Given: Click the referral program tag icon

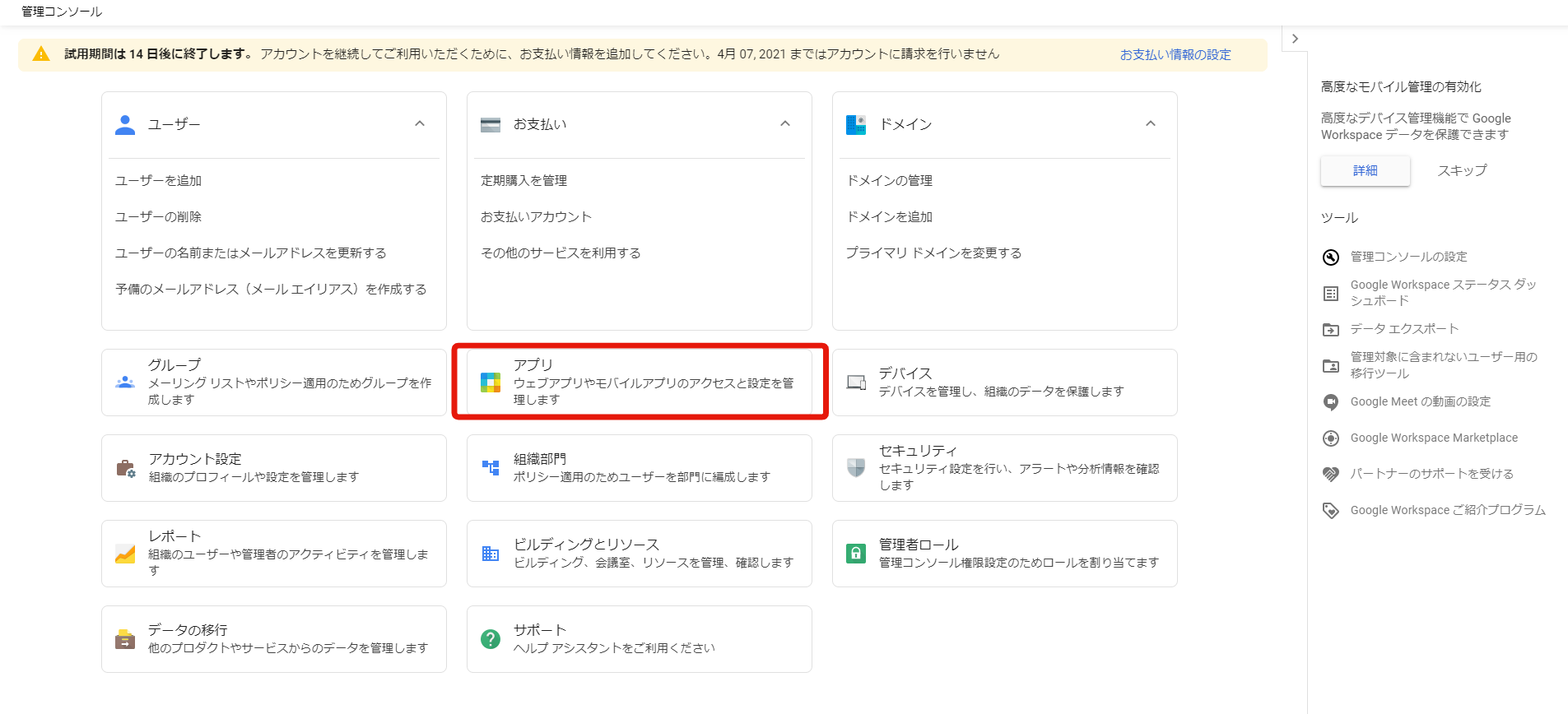Looking at the screenshot, I should (x=1331, y=511).
